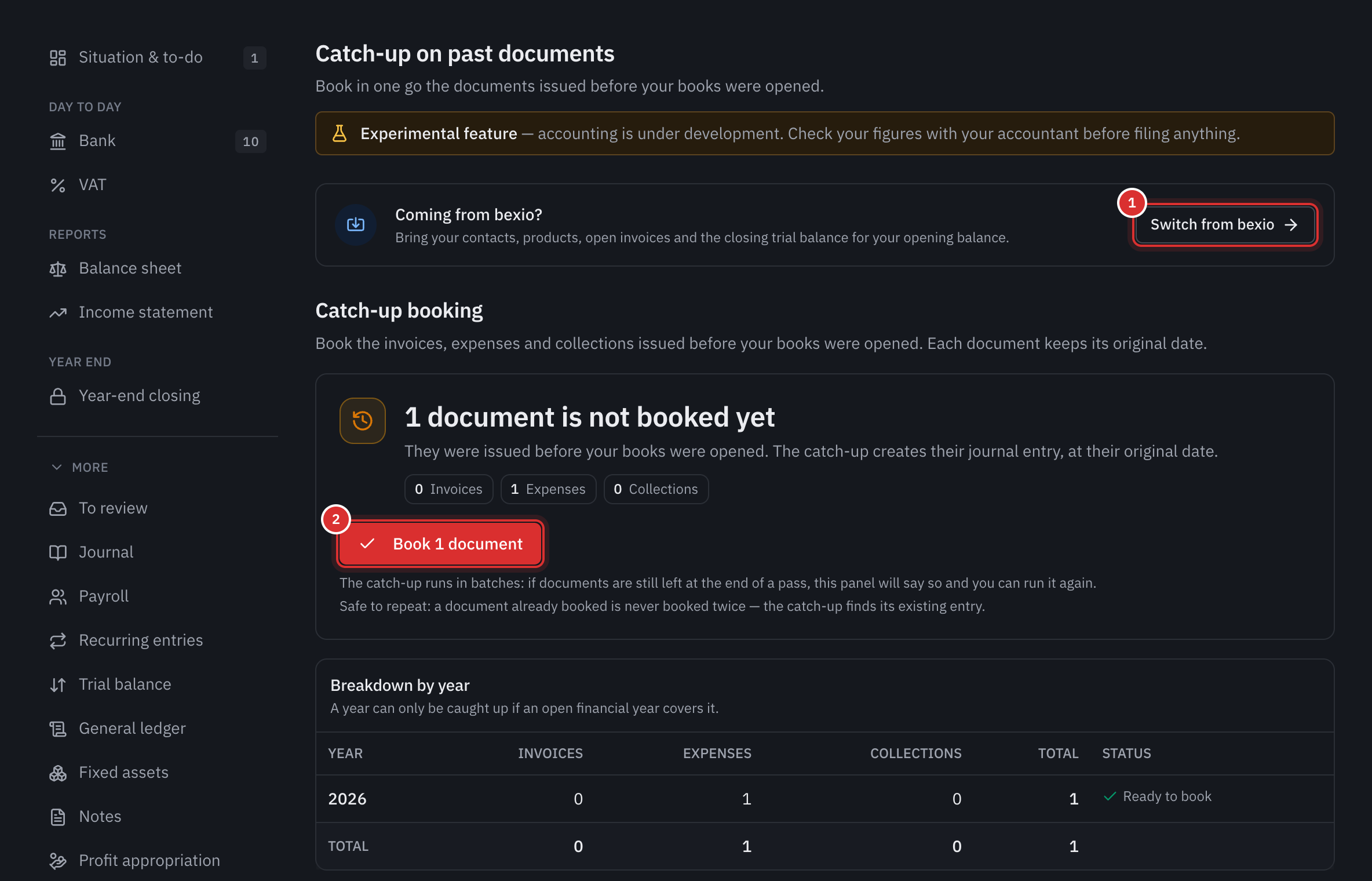Click the Breakdown by year heading
This screenshot has width=1372, height=881.
click(x=400, y=686)
